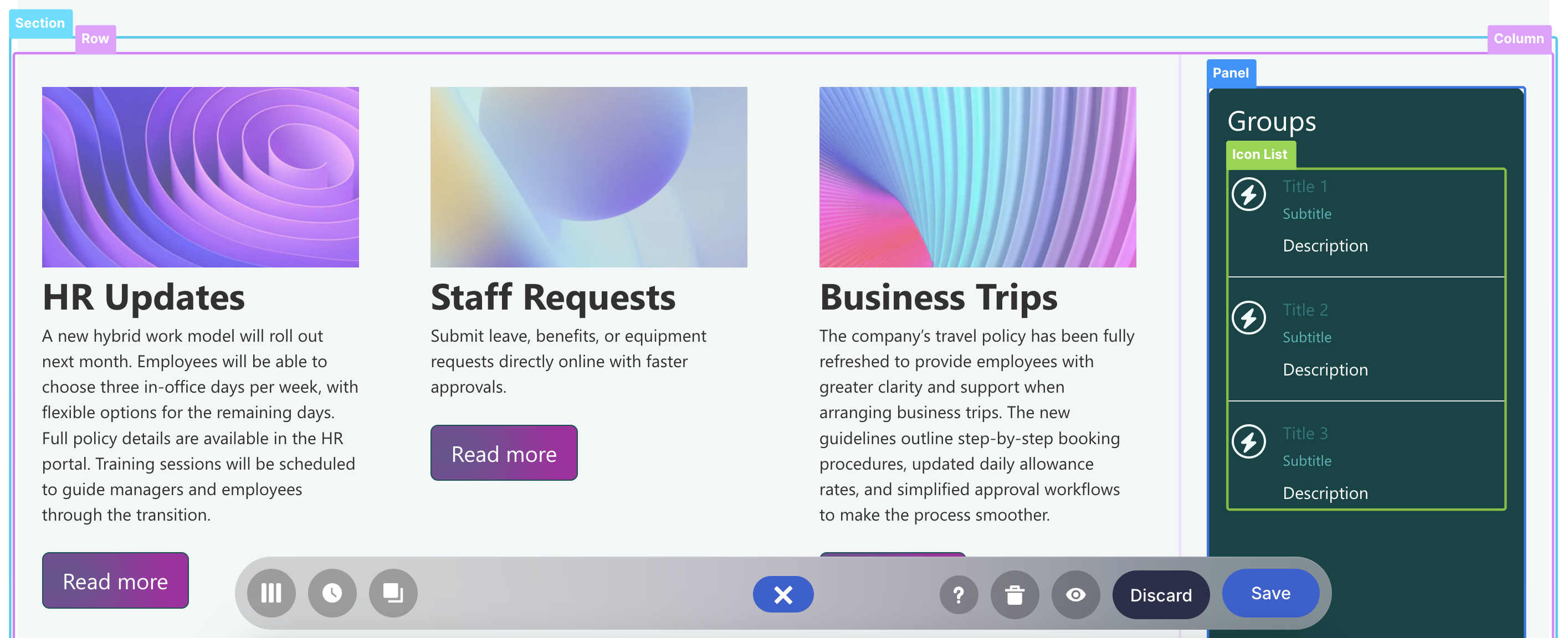This screenshot has height=638, width=1568.
Task: Click Read more under Staff Requests
Action: tap(504, 453)
